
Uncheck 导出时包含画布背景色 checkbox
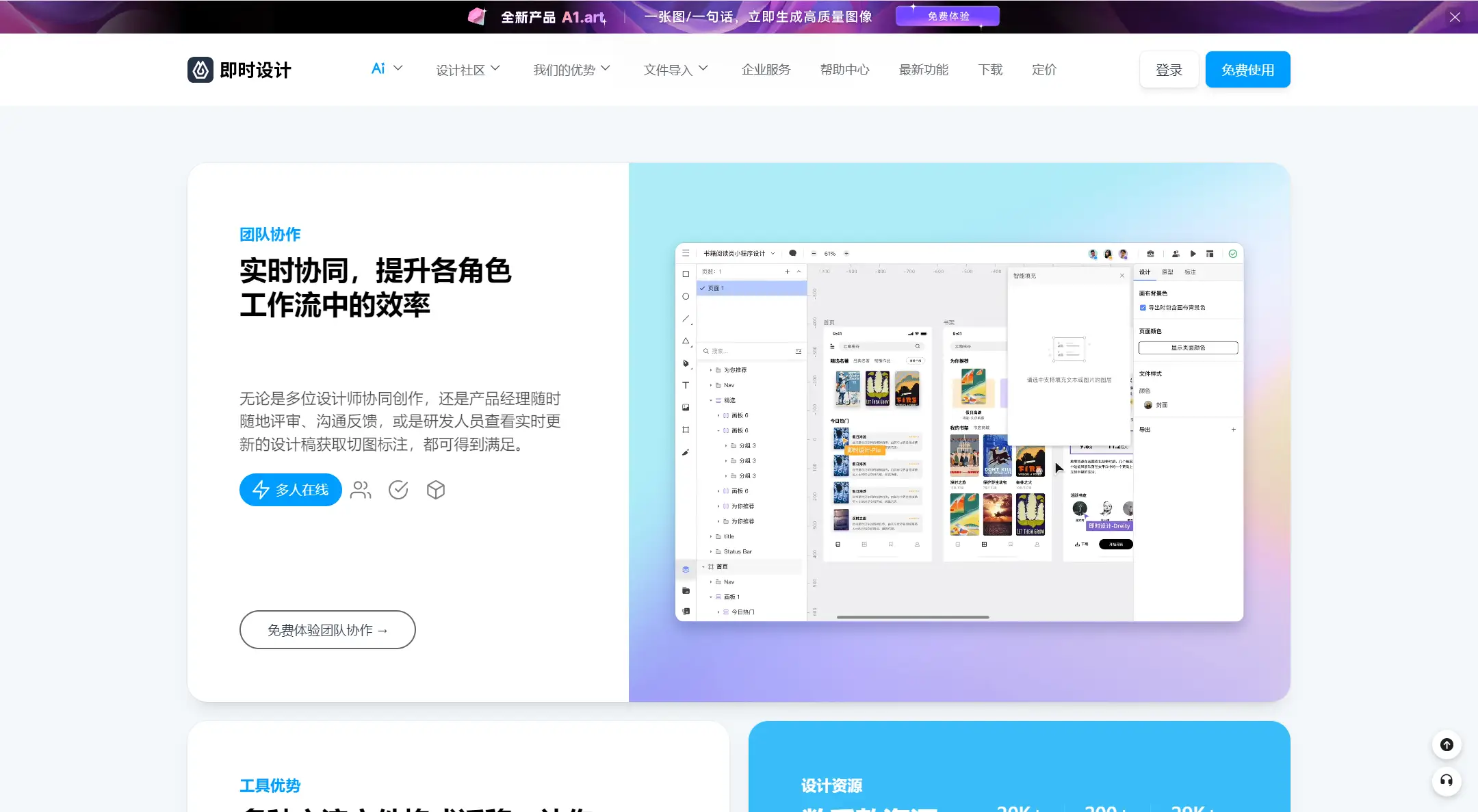[x=1143, y=308]
